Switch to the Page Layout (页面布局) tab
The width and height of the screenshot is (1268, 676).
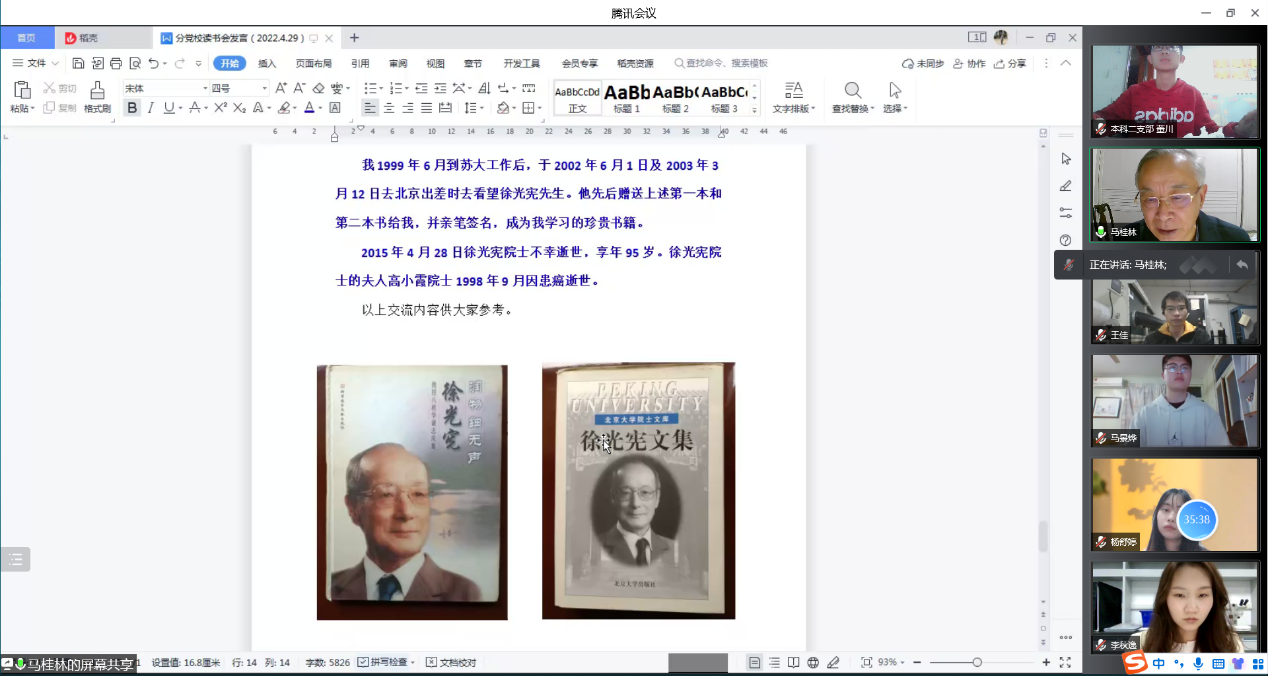[314, 63]
